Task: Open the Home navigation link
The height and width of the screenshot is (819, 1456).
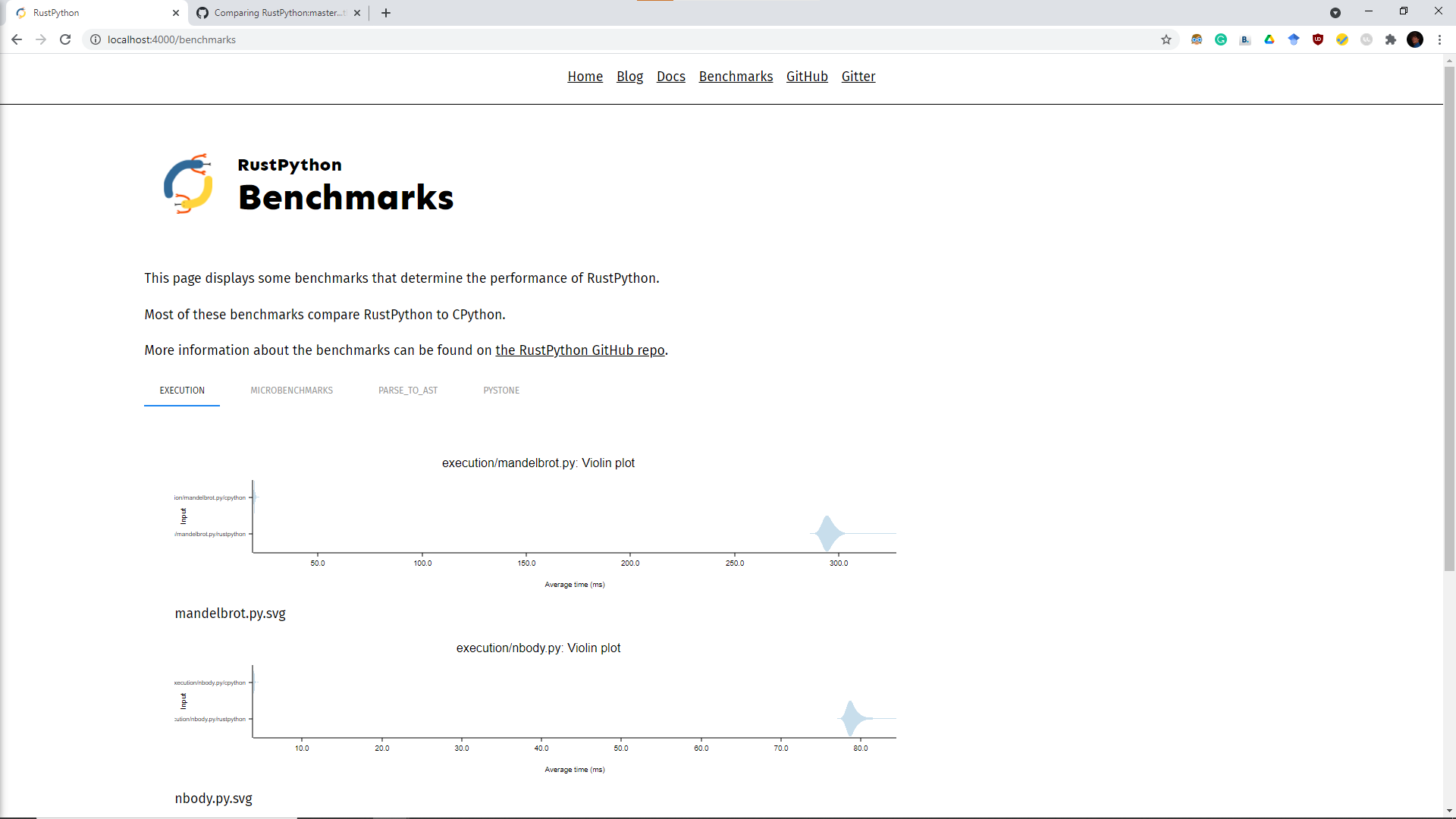Action: pyautogui.click(x=585, y=77)
